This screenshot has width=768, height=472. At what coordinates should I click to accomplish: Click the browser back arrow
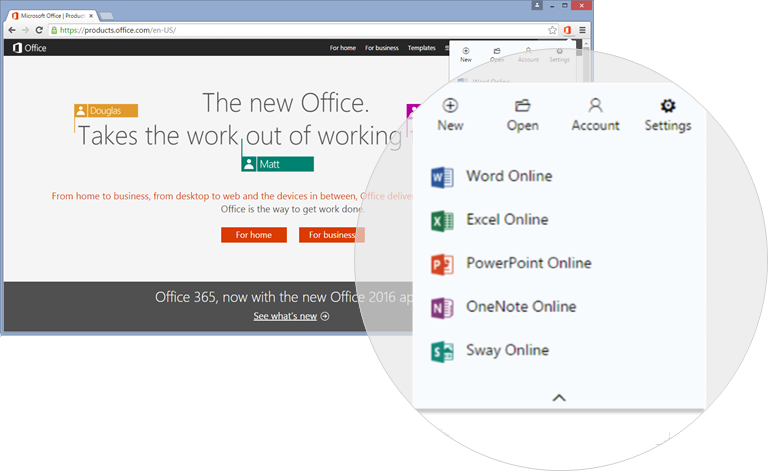(x=11, y=30)
